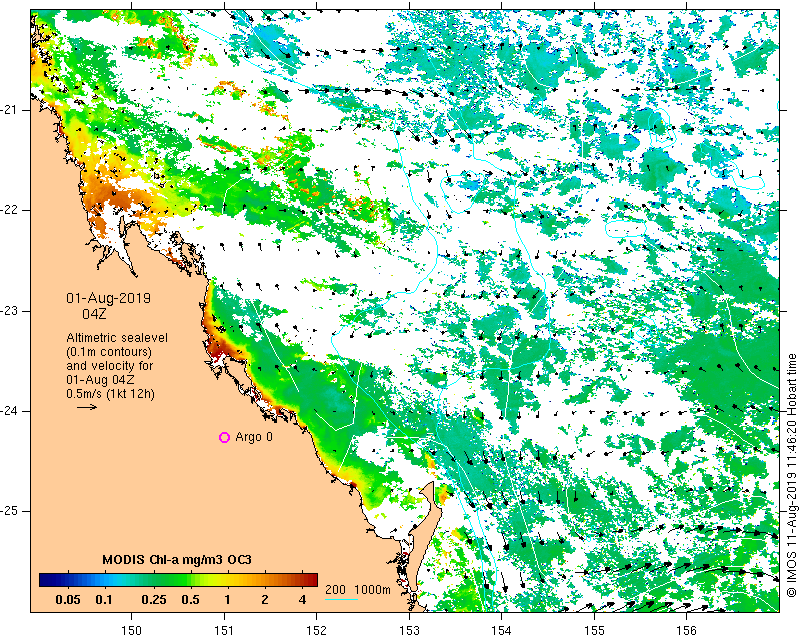Click the IMOS copyright timestamp text

(791, 476)
